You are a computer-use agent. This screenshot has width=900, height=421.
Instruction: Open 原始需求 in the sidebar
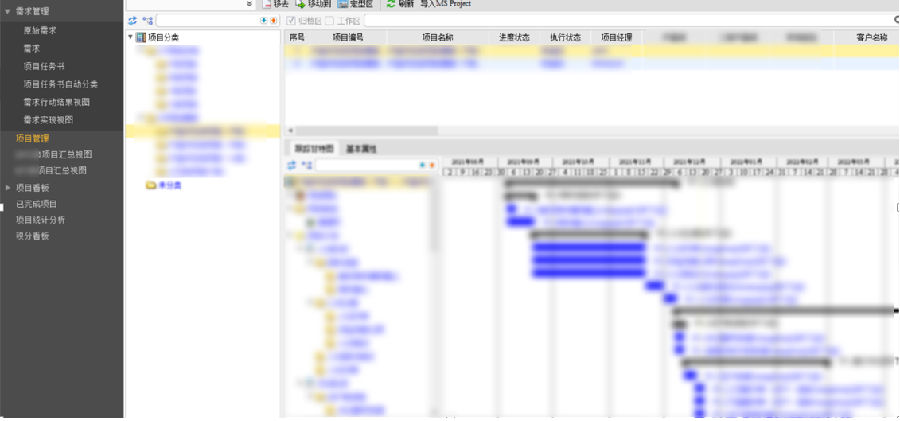pyautogui.click(x=40, y=30)
